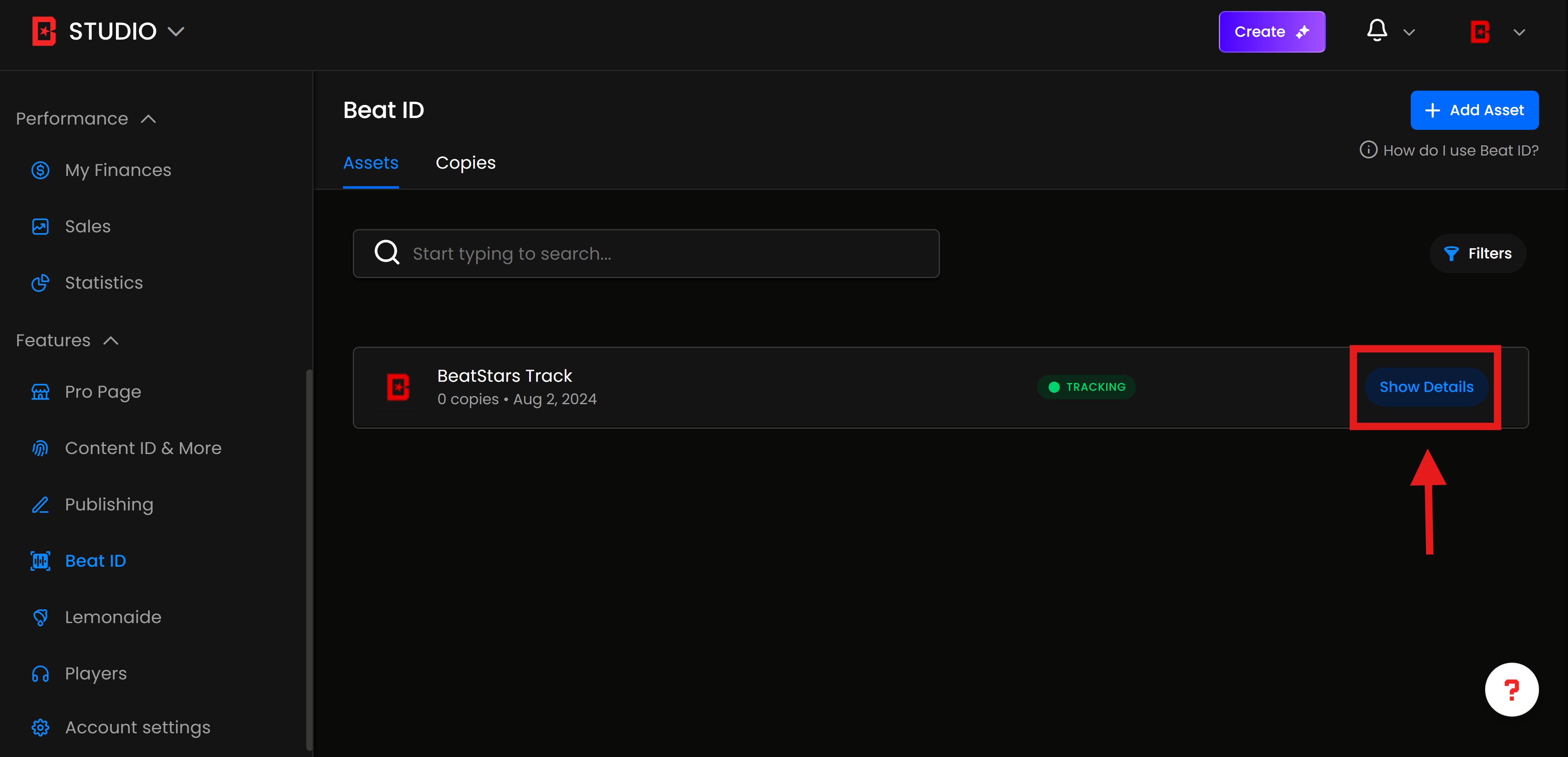Open the Filters button

[x=1478, y=254]
